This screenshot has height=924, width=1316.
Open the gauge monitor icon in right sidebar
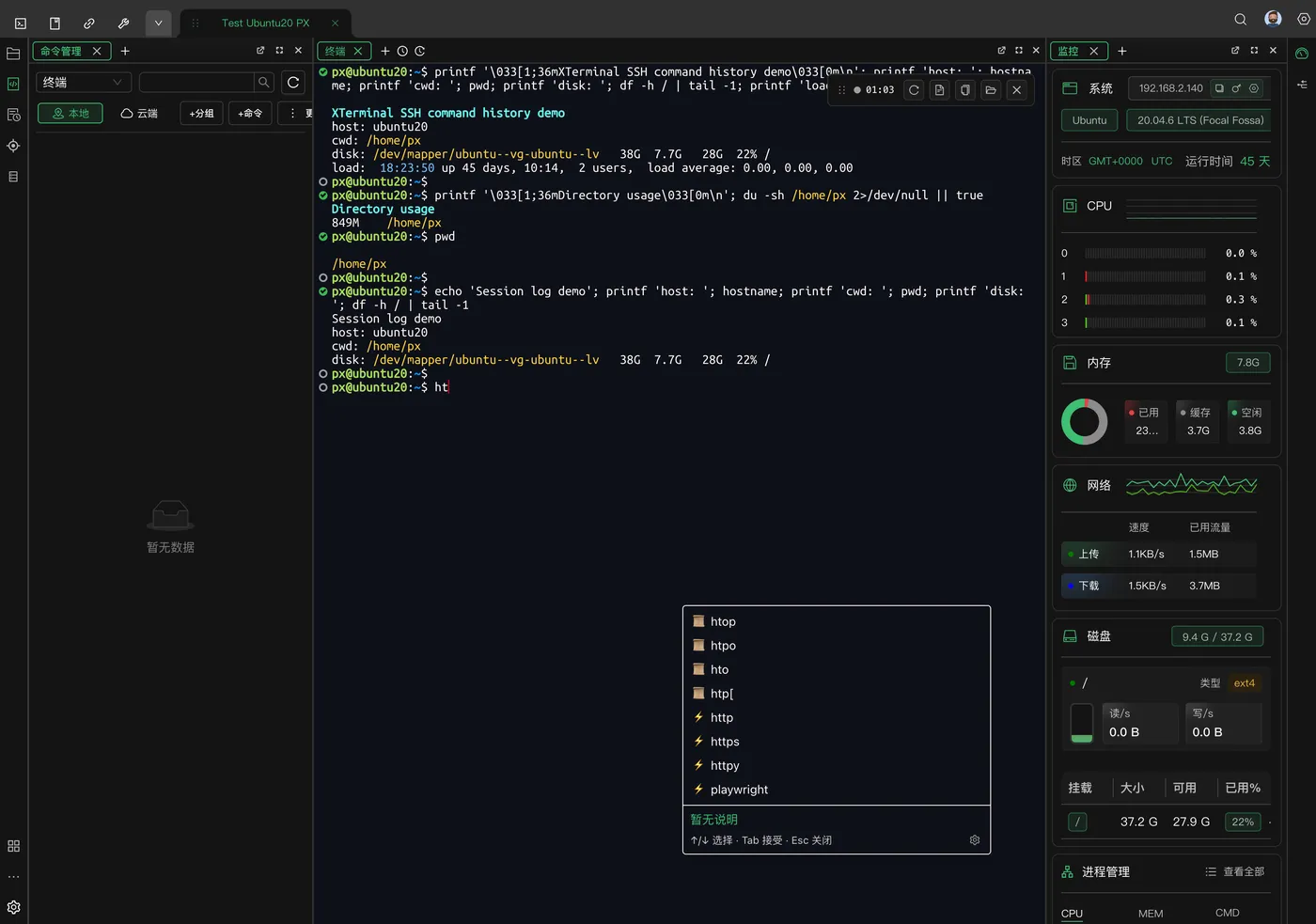pyautogui.click(x=1302, y=54)
